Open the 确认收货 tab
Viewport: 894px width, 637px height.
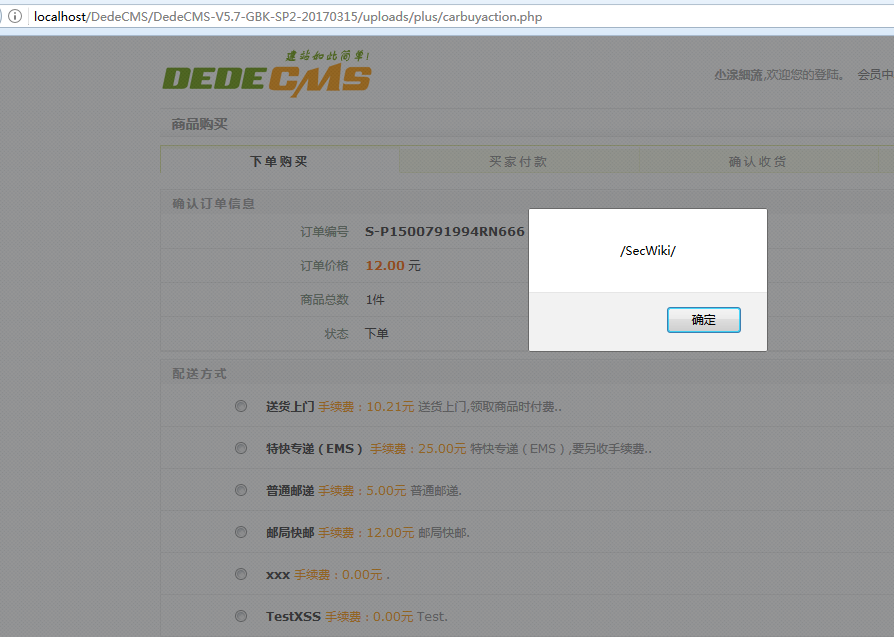[758, 159]
